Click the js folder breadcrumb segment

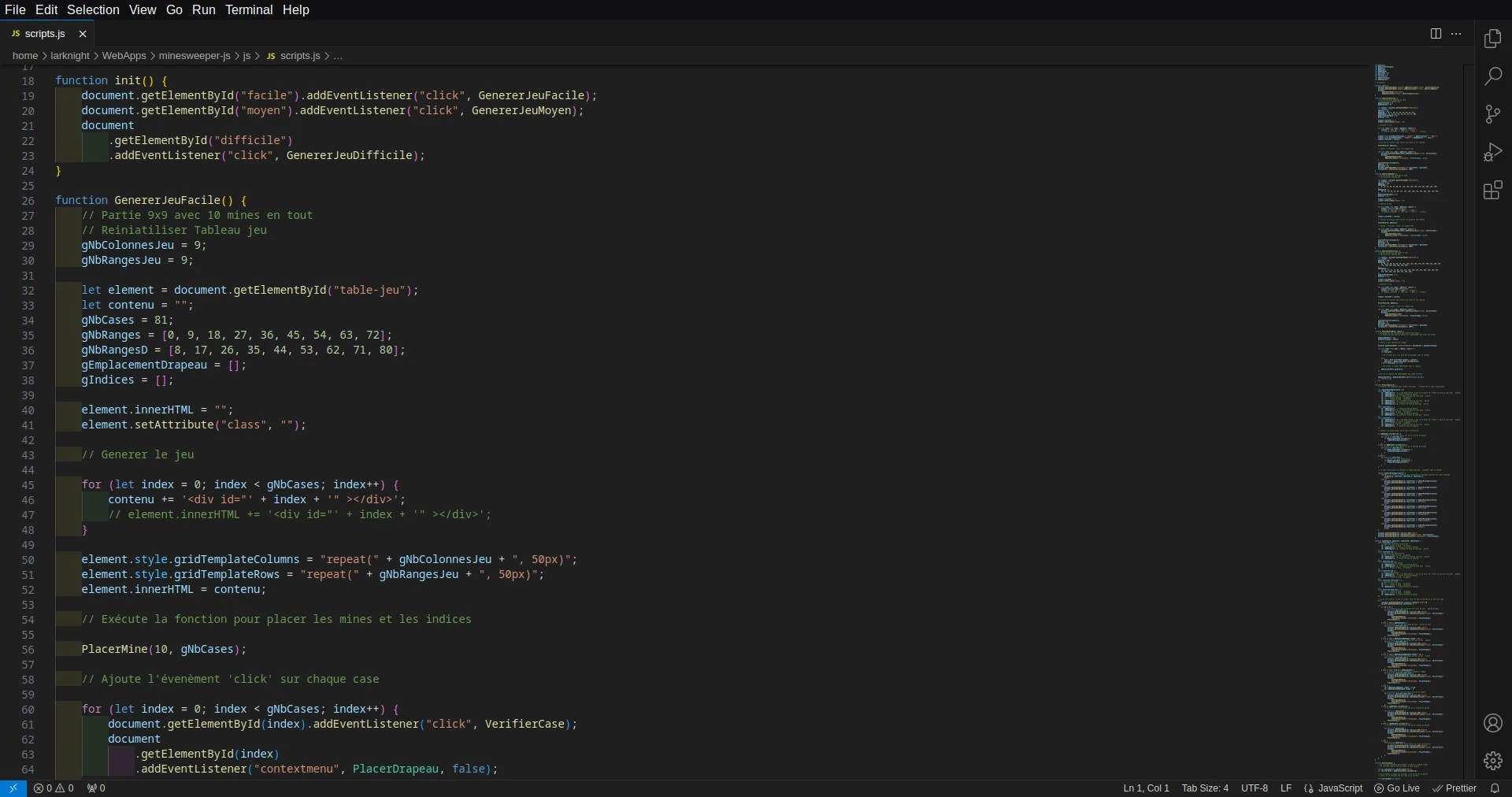point(246,56)
